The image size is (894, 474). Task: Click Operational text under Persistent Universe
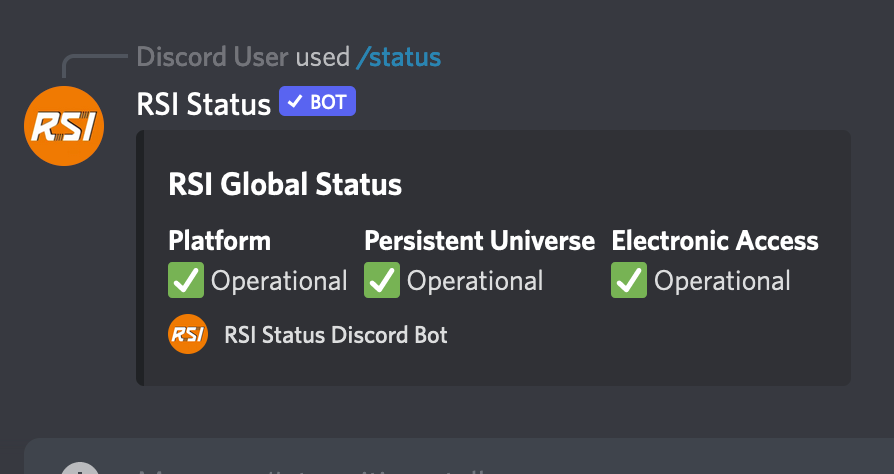click(x=475, y=281)
